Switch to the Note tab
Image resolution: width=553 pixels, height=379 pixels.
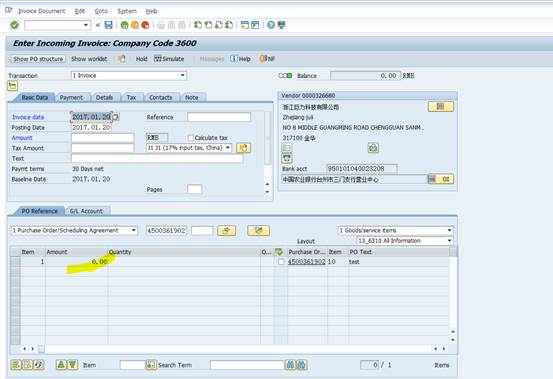pos(192,97)
